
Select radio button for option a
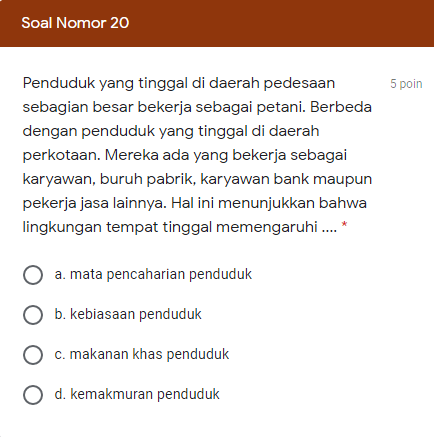(x=33, y=275)
